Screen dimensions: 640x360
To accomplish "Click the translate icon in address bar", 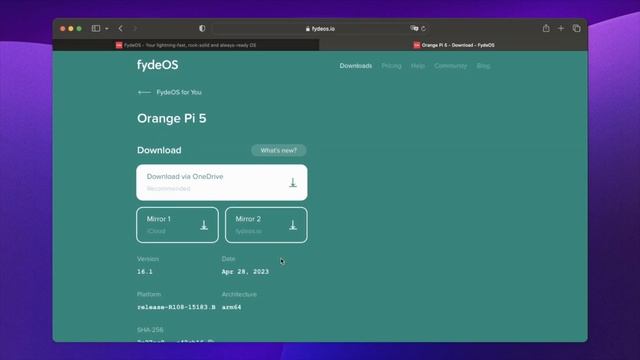I will (414, 28).
